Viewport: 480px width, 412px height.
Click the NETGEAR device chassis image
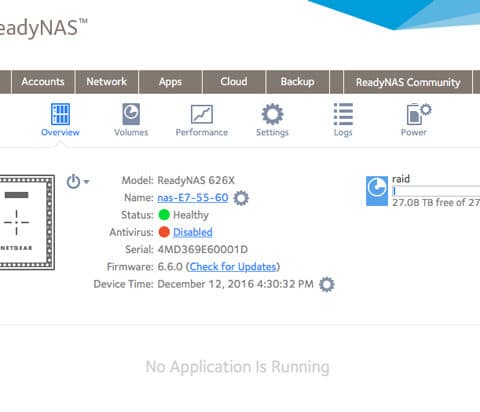tap(27, 222)
